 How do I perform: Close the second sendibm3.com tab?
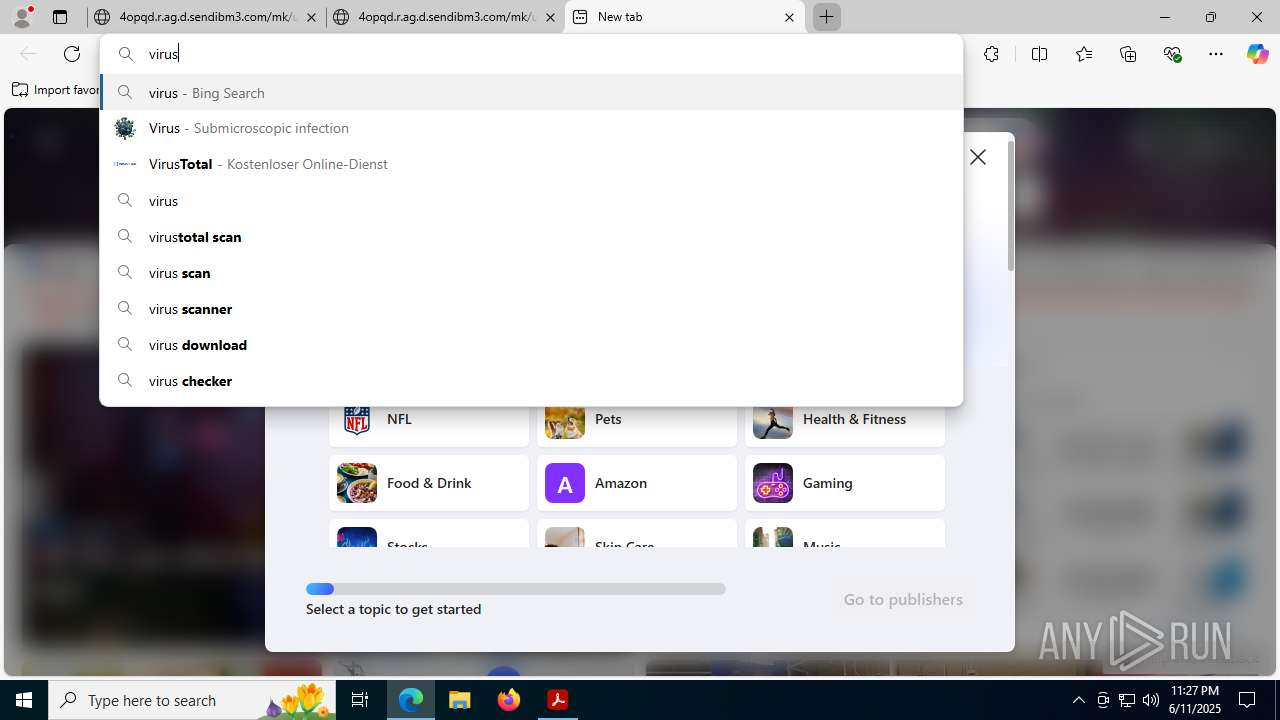[550, 17]
